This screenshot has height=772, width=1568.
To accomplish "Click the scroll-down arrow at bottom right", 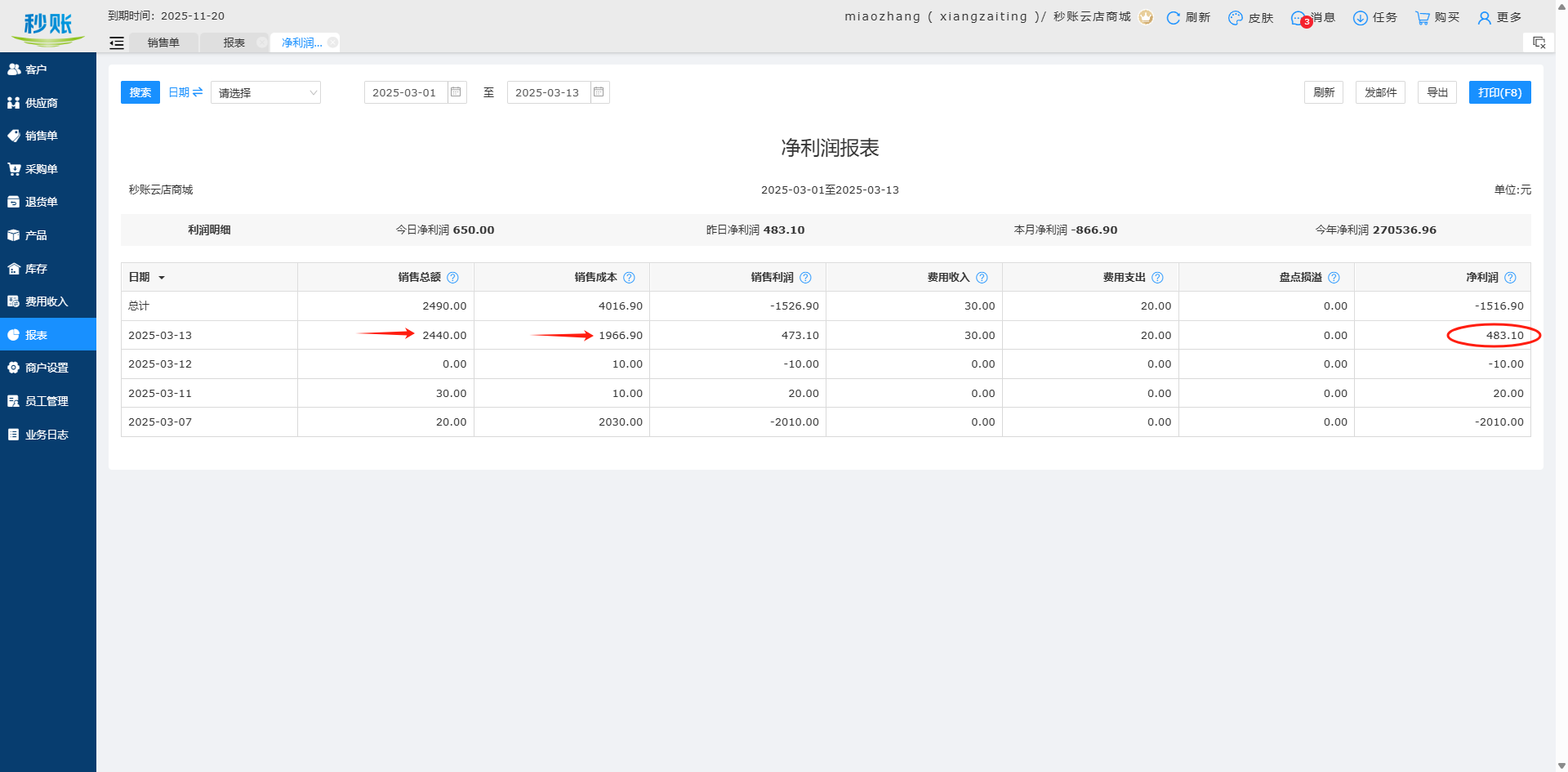I will (1561, 765).
